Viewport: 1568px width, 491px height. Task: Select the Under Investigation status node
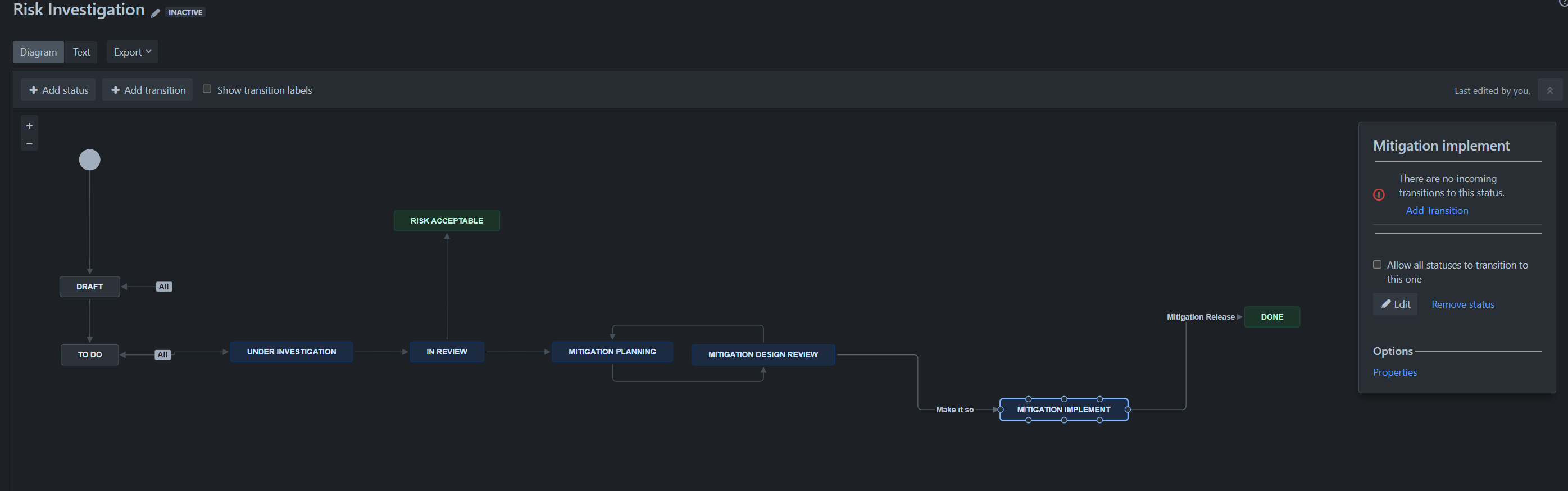click(x=292, y=352)
